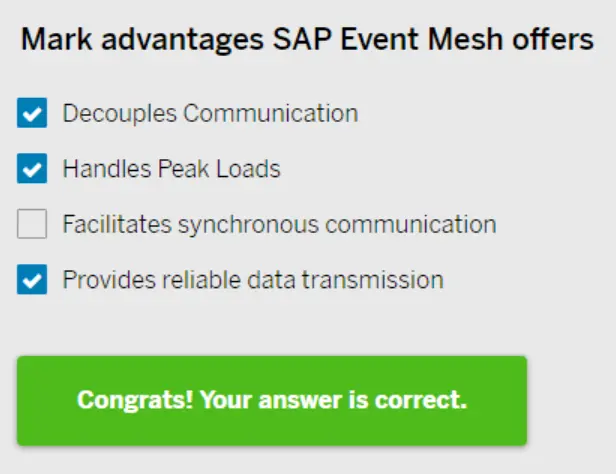Click "Your answer is correct." text in the banner
Image resolution: width=616 pixels, height=474 pixels.
point(333,401)
